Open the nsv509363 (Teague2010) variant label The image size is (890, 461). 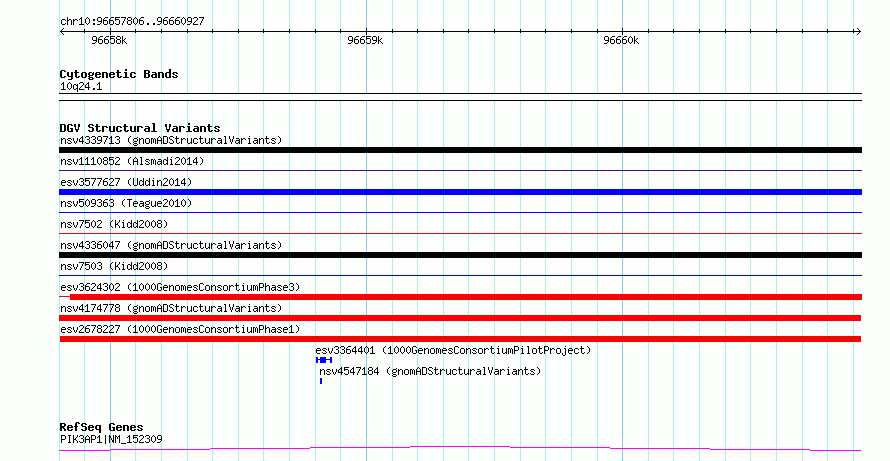click(x=126, y=203)
